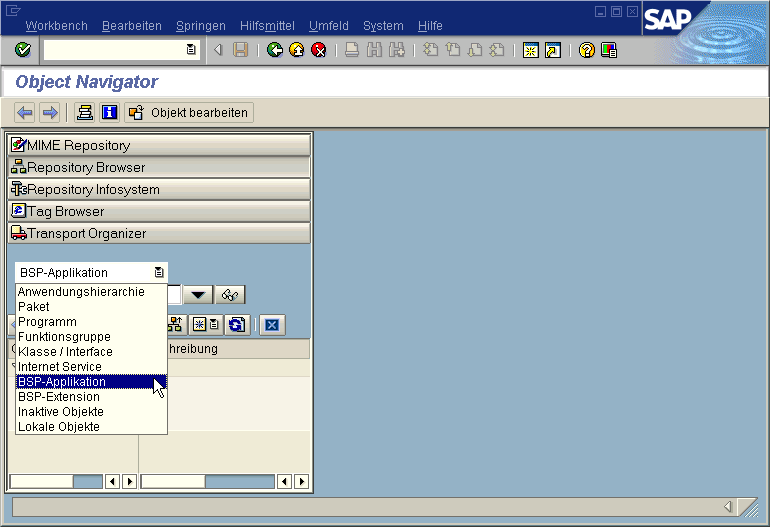770x527 pixels.
Task: Click the Find binoculars icon
Action: pyautogui.click(x=374, y=50)
